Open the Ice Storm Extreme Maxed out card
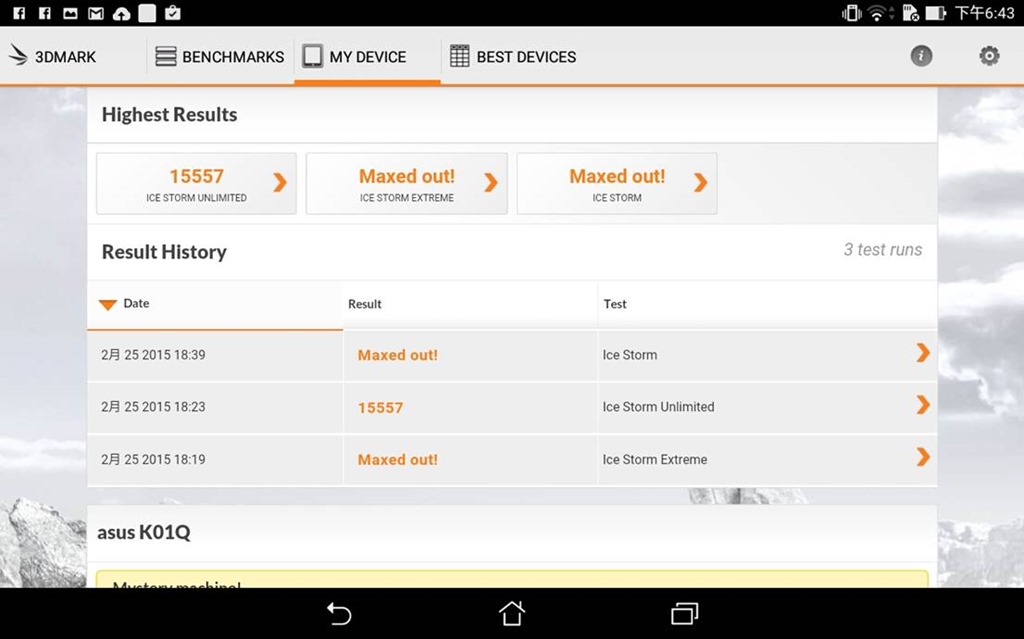The image size is (1024, 639). [x=406, y=184]
